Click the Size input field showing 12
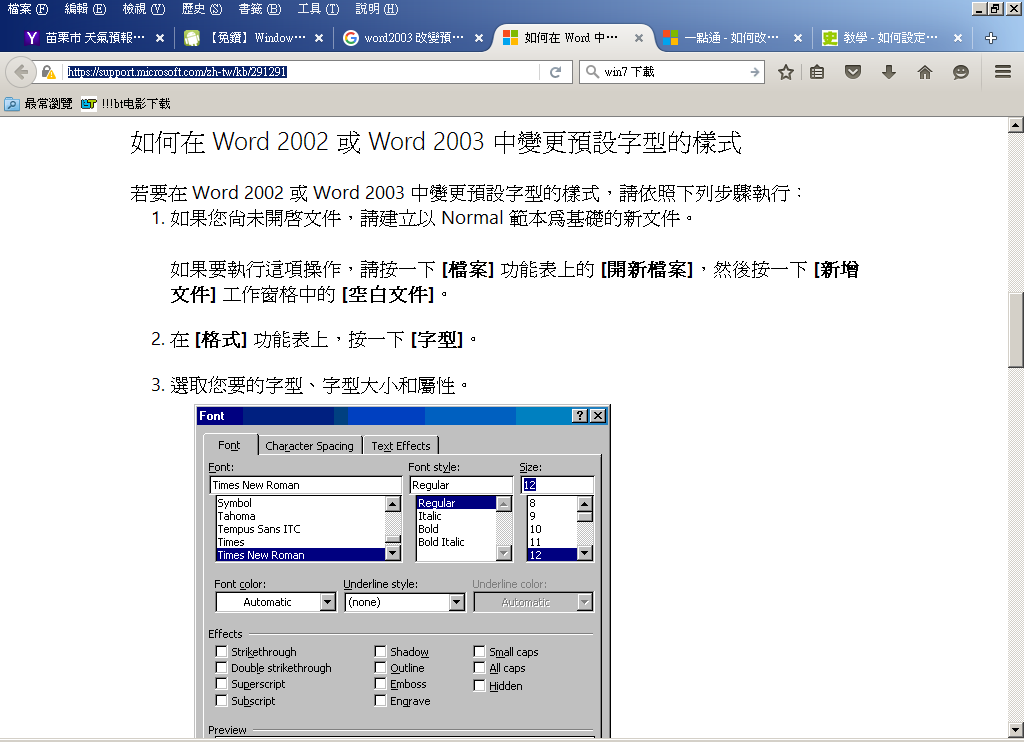Screen dimensions: 1024x742 [x=557, y=485]
